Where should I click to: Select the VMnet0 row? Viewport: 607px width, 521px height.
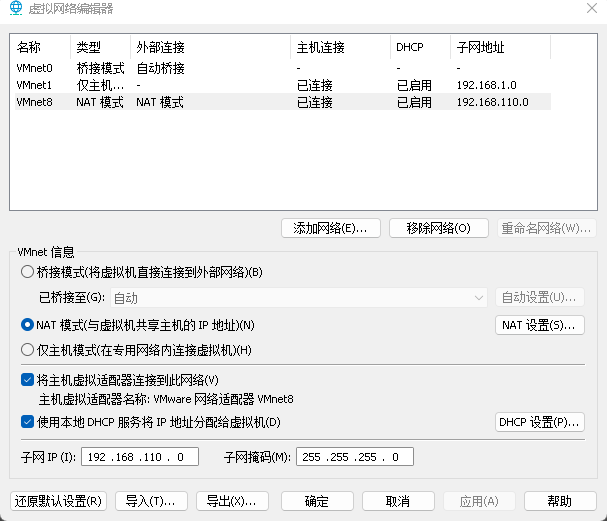click(283, 68)
